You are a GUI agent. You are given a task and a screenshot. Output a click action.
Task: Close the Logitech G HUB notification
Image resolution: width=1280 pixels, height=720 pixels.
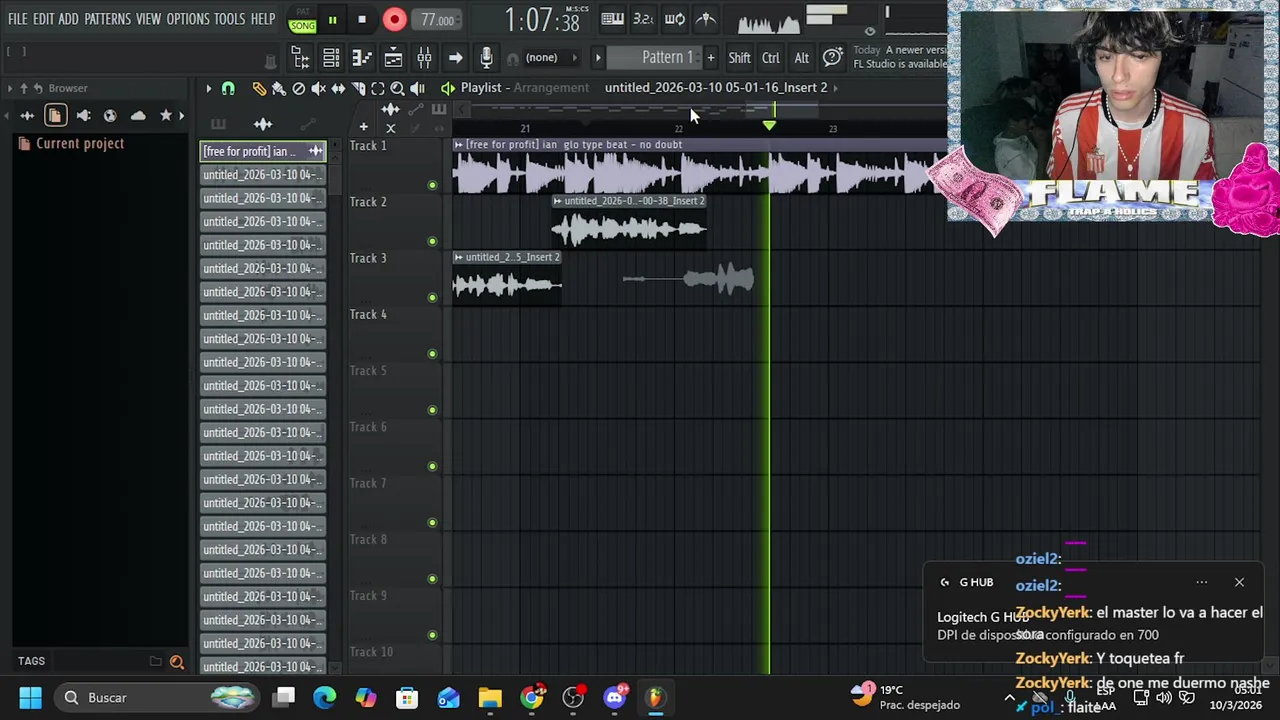[x=1239, y=582]
